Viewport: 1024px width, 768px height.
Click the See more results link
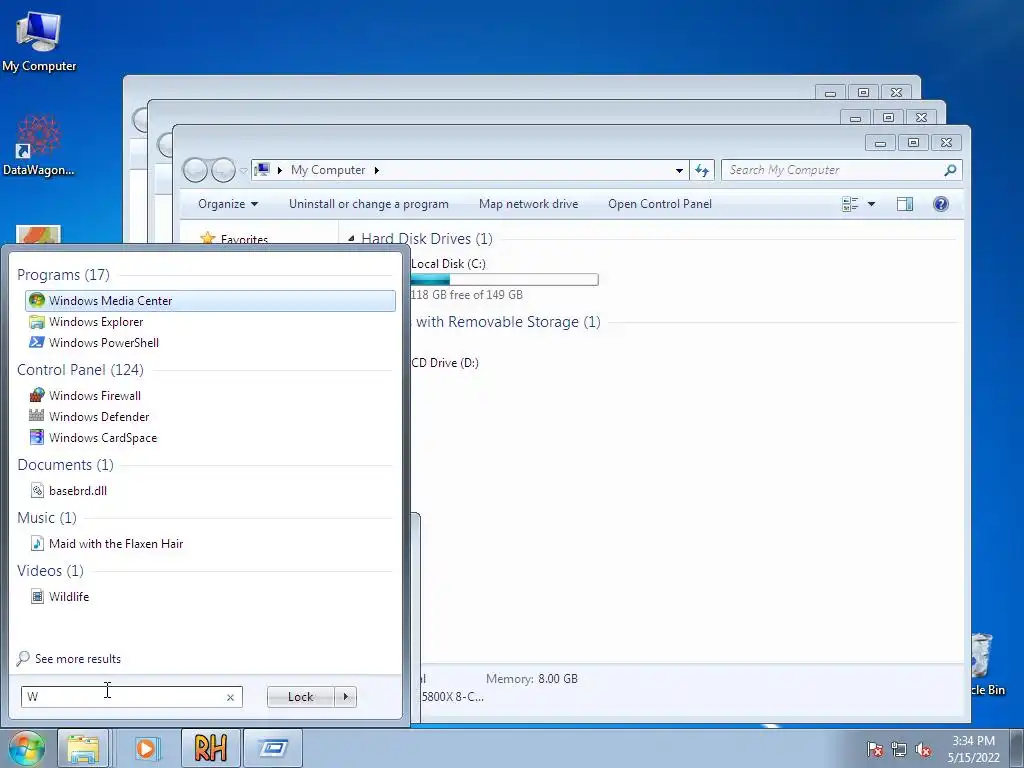tap(69, 658)
